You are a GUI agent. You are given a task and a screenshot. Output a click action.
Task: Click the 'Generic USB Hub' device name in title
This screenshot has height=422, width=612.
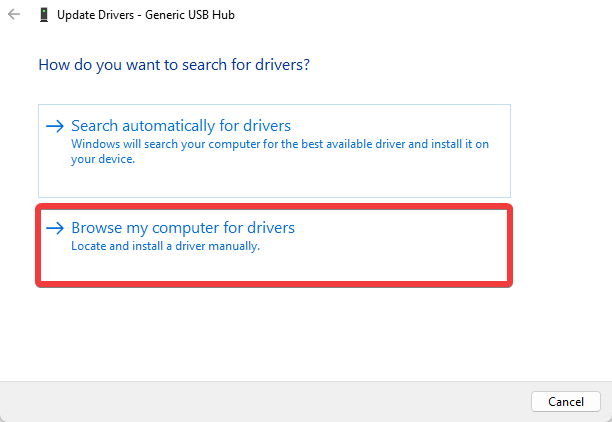[x=190, y=15]
